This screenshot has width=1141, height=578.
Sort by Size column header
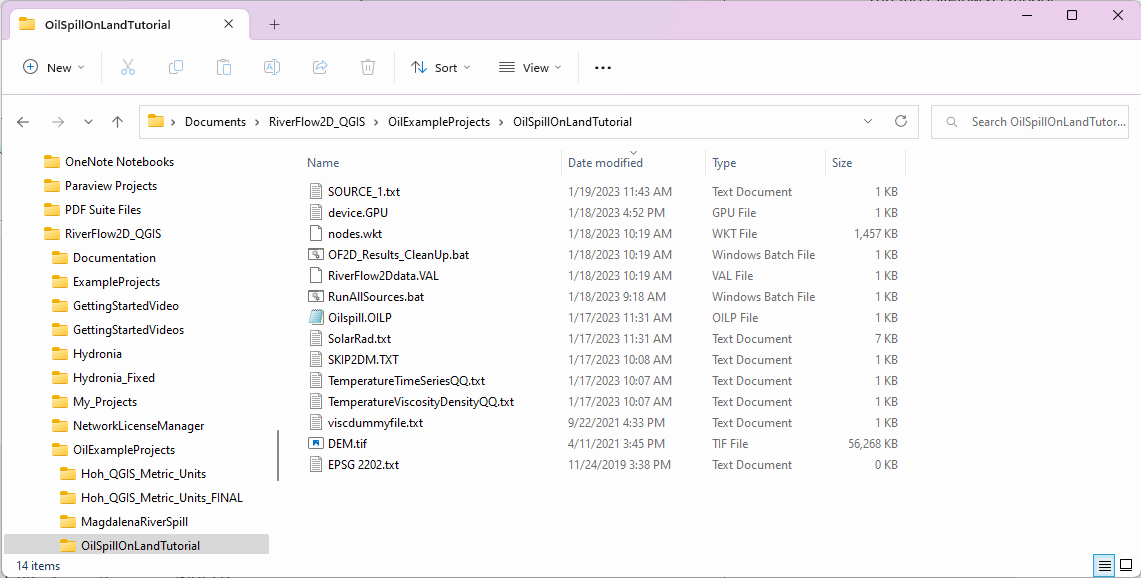click(842, 163)
